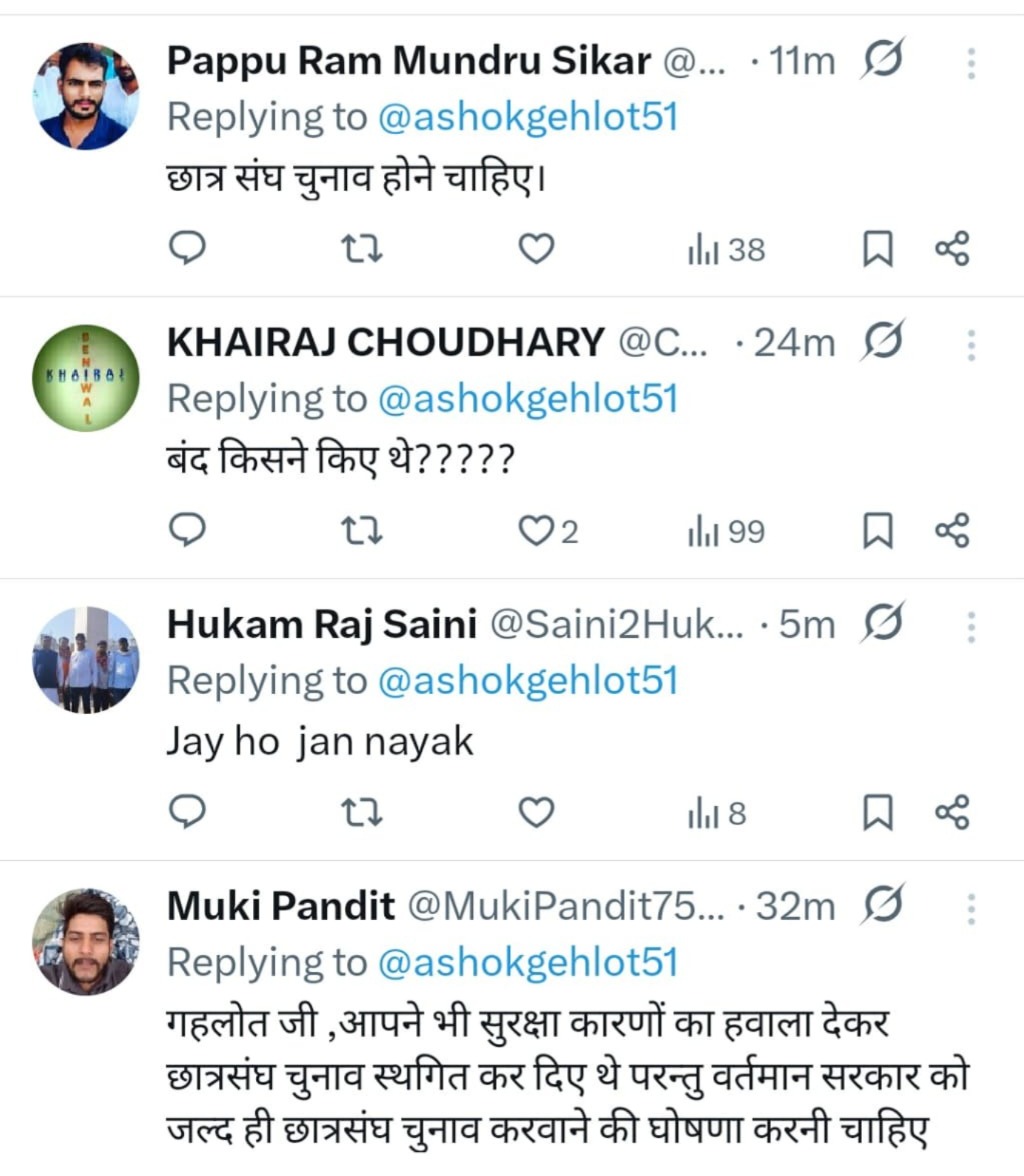Open @ashokgehlot51 link in Muki Pandit's reply
The height and width of the screenshot is (1176, 1024).
(528, 963)
